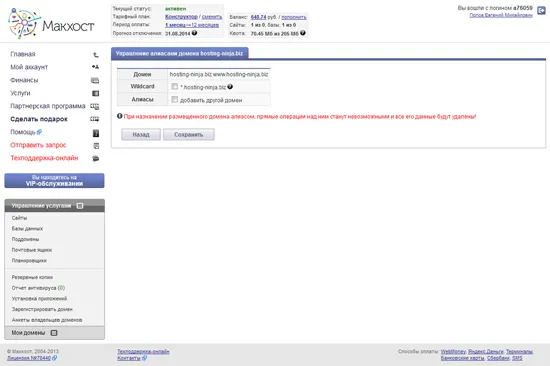Click the Техподдержка-онлайн chat bubble icon

95,159
